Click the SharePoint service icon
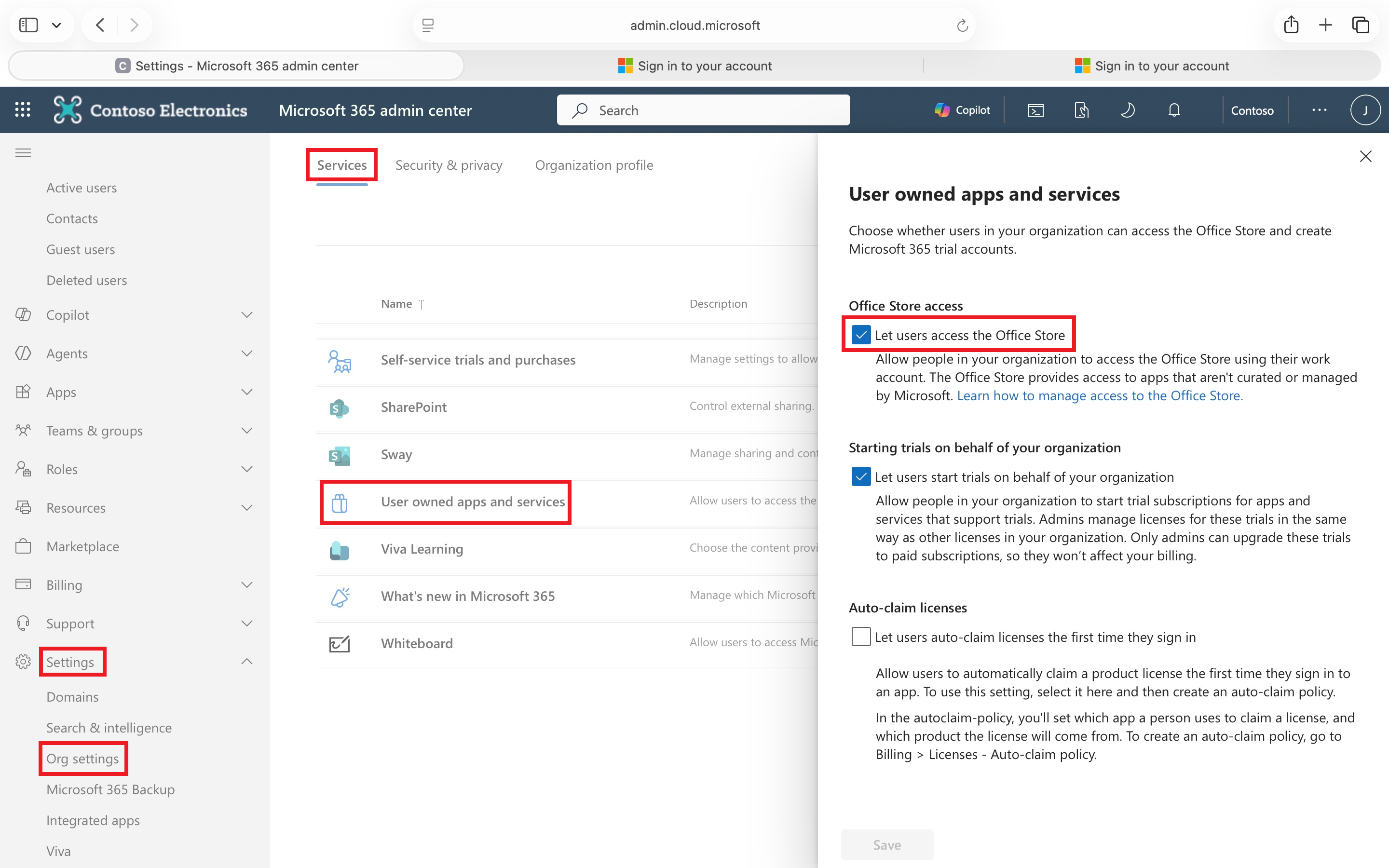 339,408
